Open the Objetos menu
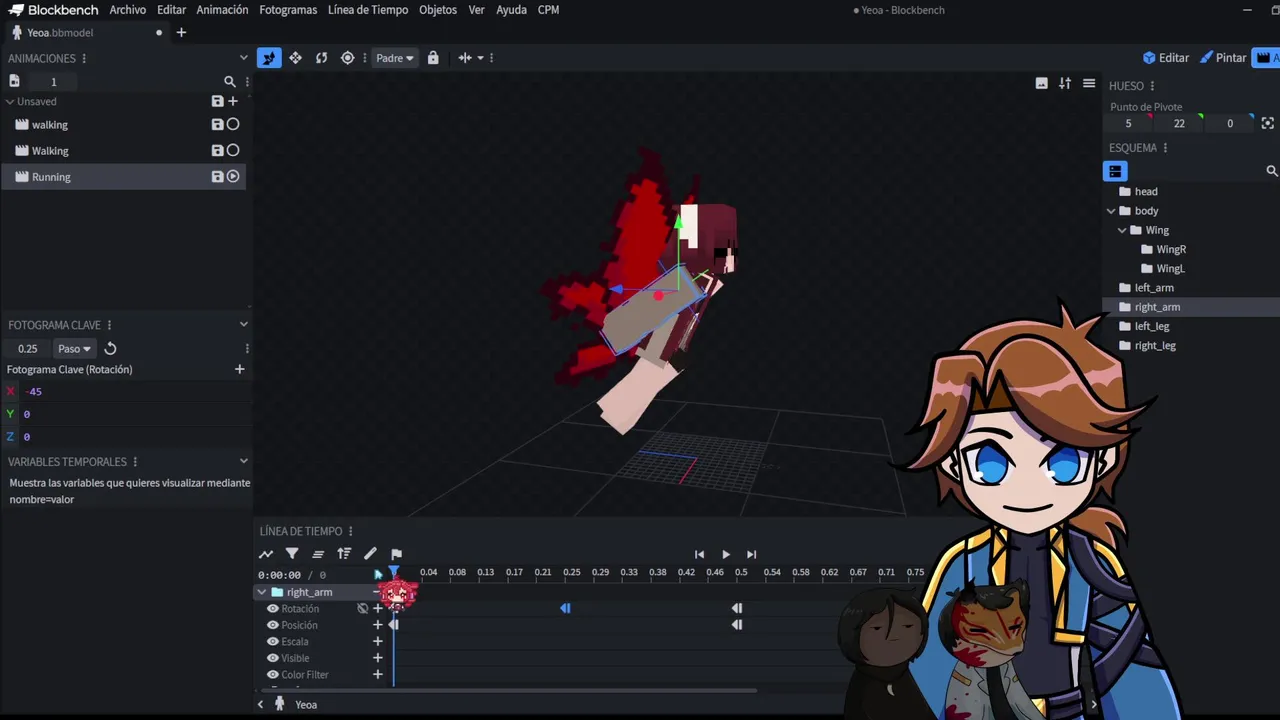Viewport: 1280px width, 720px height. pos(438,10)
